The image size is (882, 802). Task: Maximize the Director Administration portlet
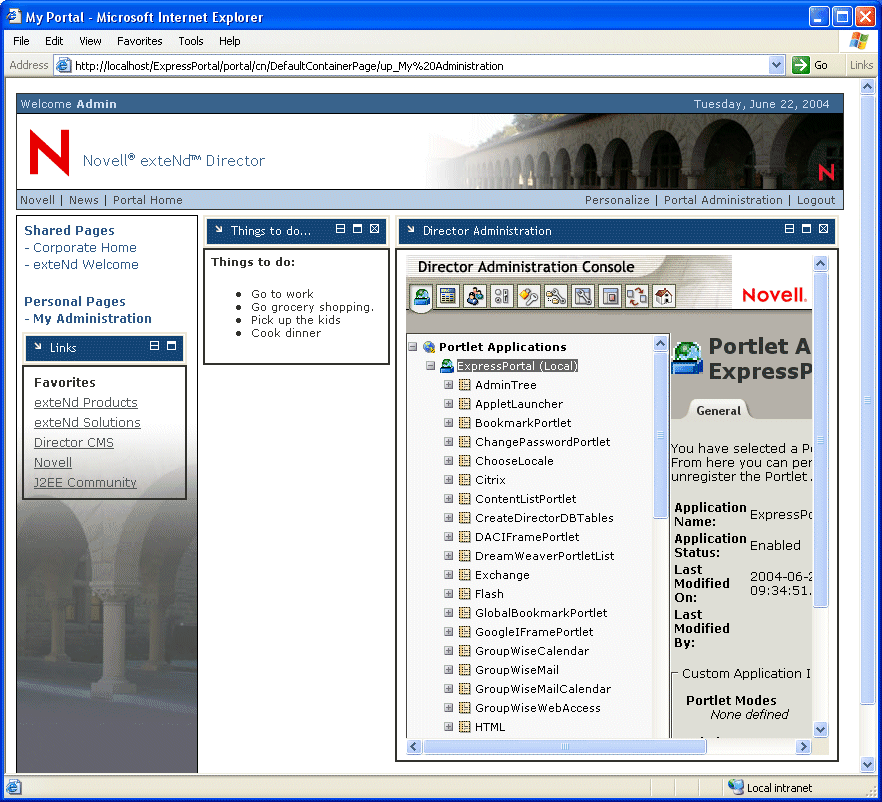tap(806, 229)
